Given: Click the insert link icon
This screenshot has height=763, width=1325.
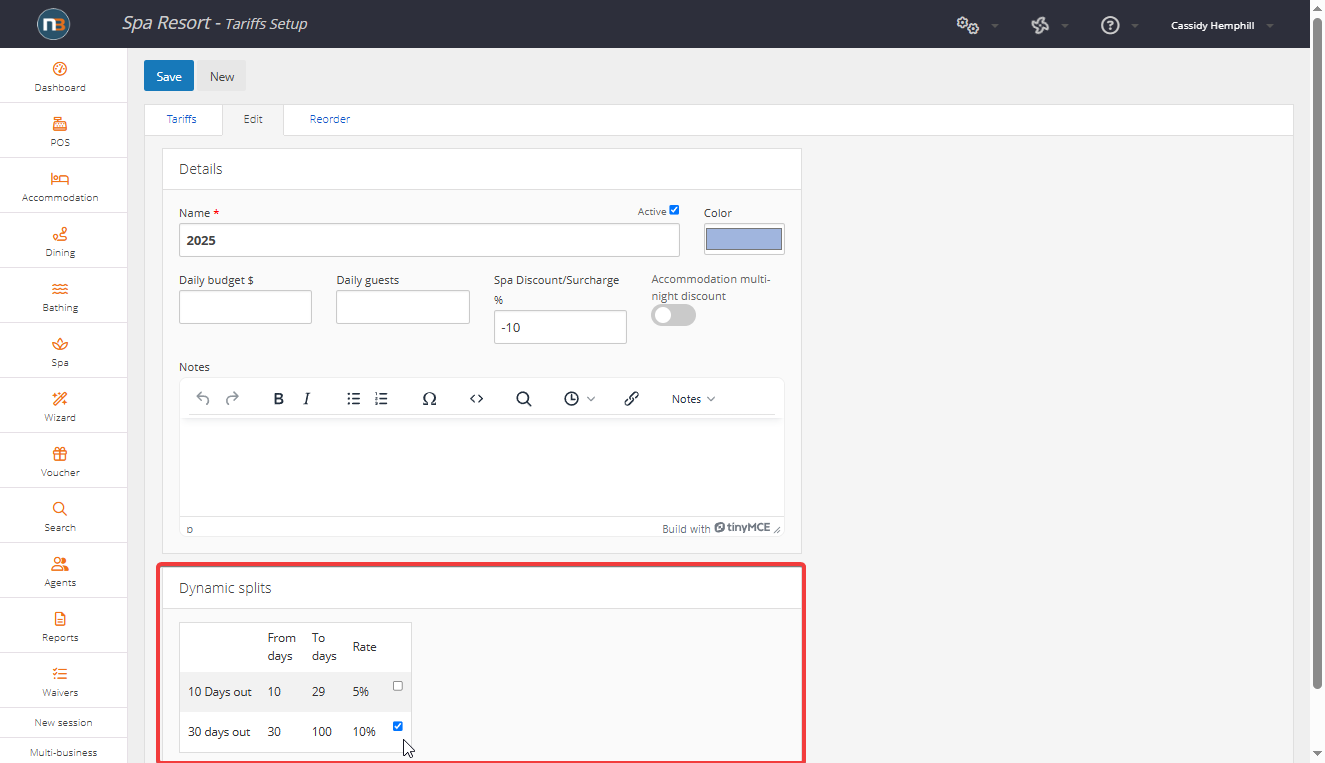Looking at the screenshot, I should pyautogui.click(x=631, y=399).
